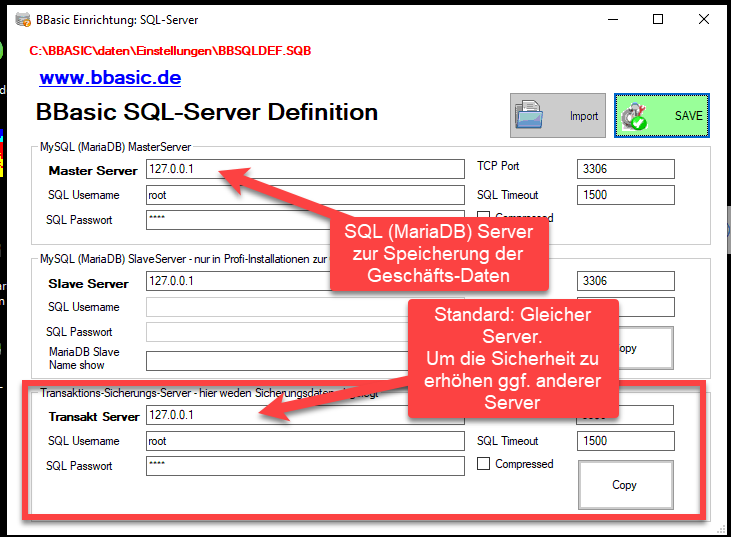Image resolution: width=731 pixels, height=537 pixels.
Task: Click the Slave Server label
Action: coord(89,283)
